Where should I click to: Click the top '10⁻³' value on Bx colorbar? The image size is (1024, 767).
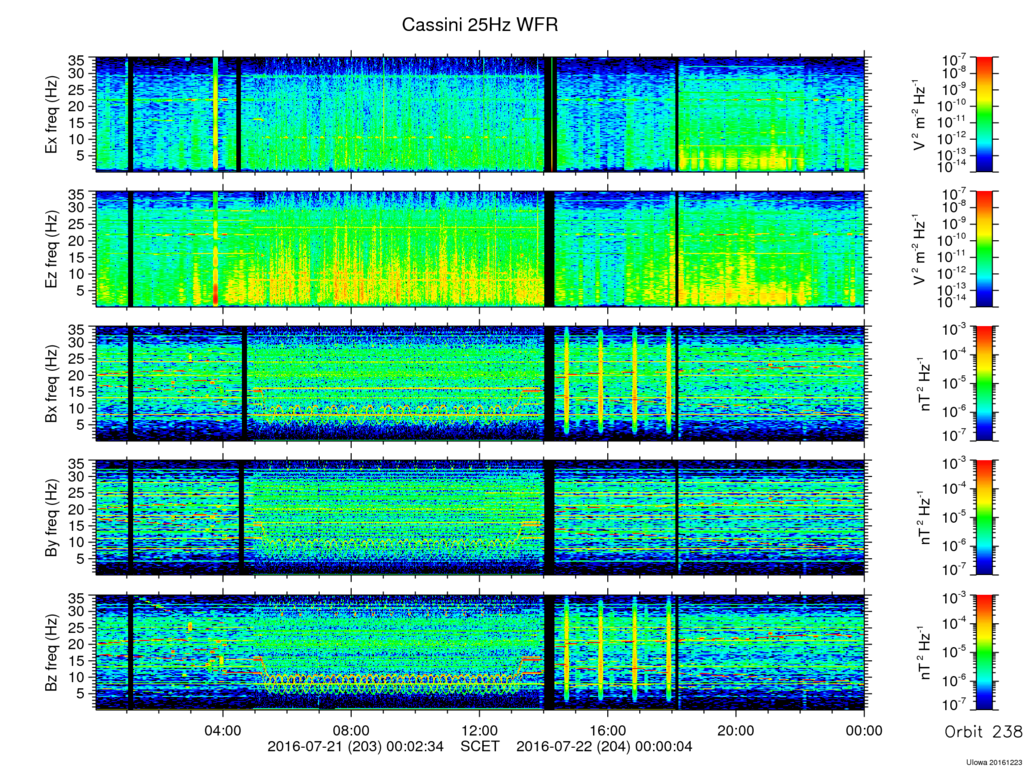tap(955, 329)
